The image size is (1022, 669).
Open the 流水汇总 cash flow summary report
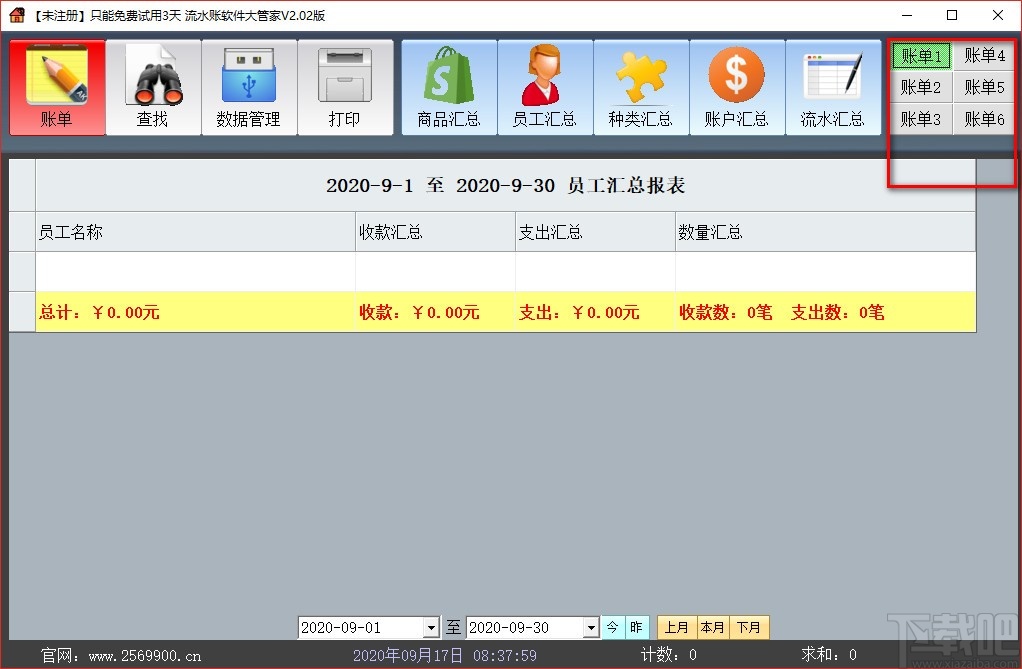click(x=834, y=85)
